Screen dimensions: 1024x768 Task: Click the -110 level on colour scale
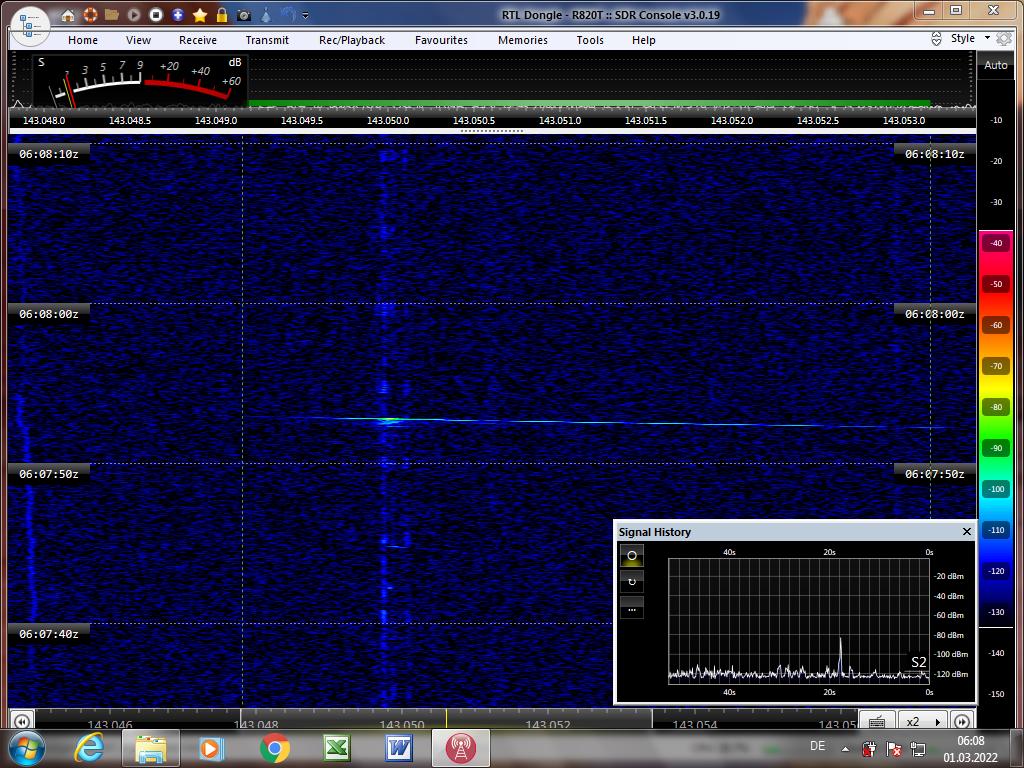[x=996, y=530]
